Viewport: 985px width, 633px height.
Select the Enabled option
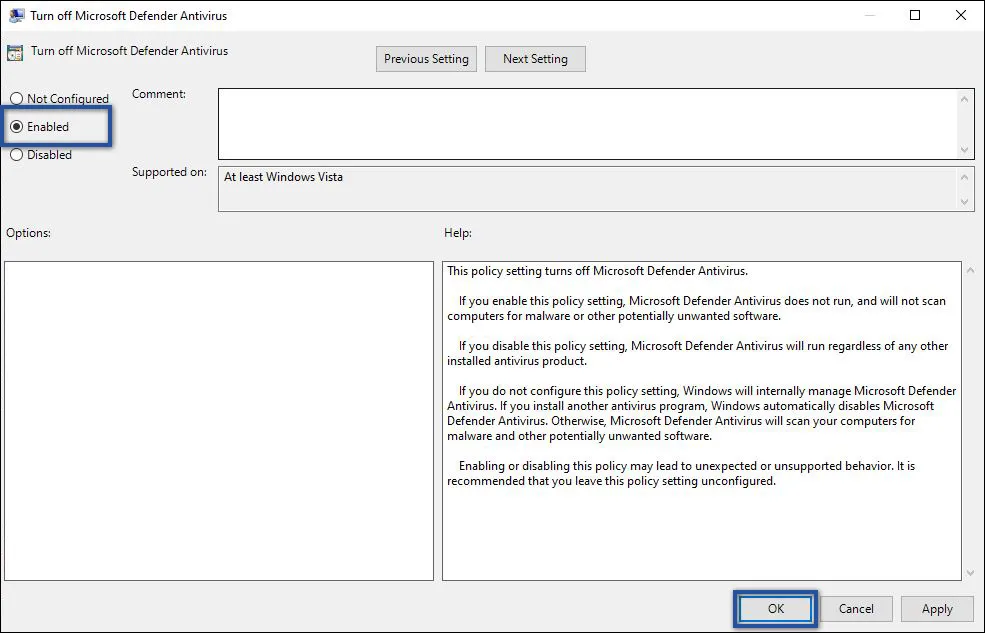pos(16,126)
